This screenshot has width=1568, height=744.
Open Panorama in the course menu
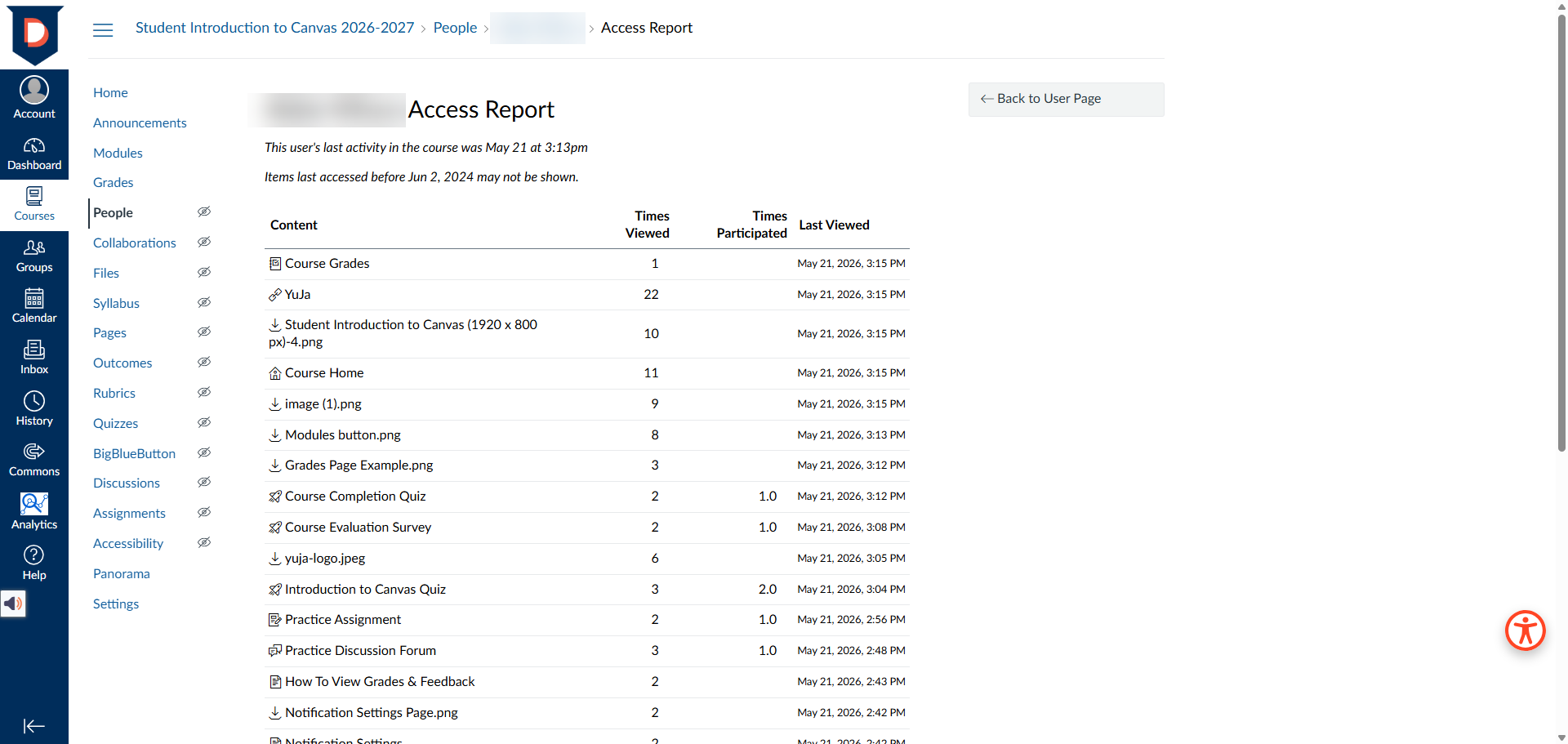[x=122, y=573]
